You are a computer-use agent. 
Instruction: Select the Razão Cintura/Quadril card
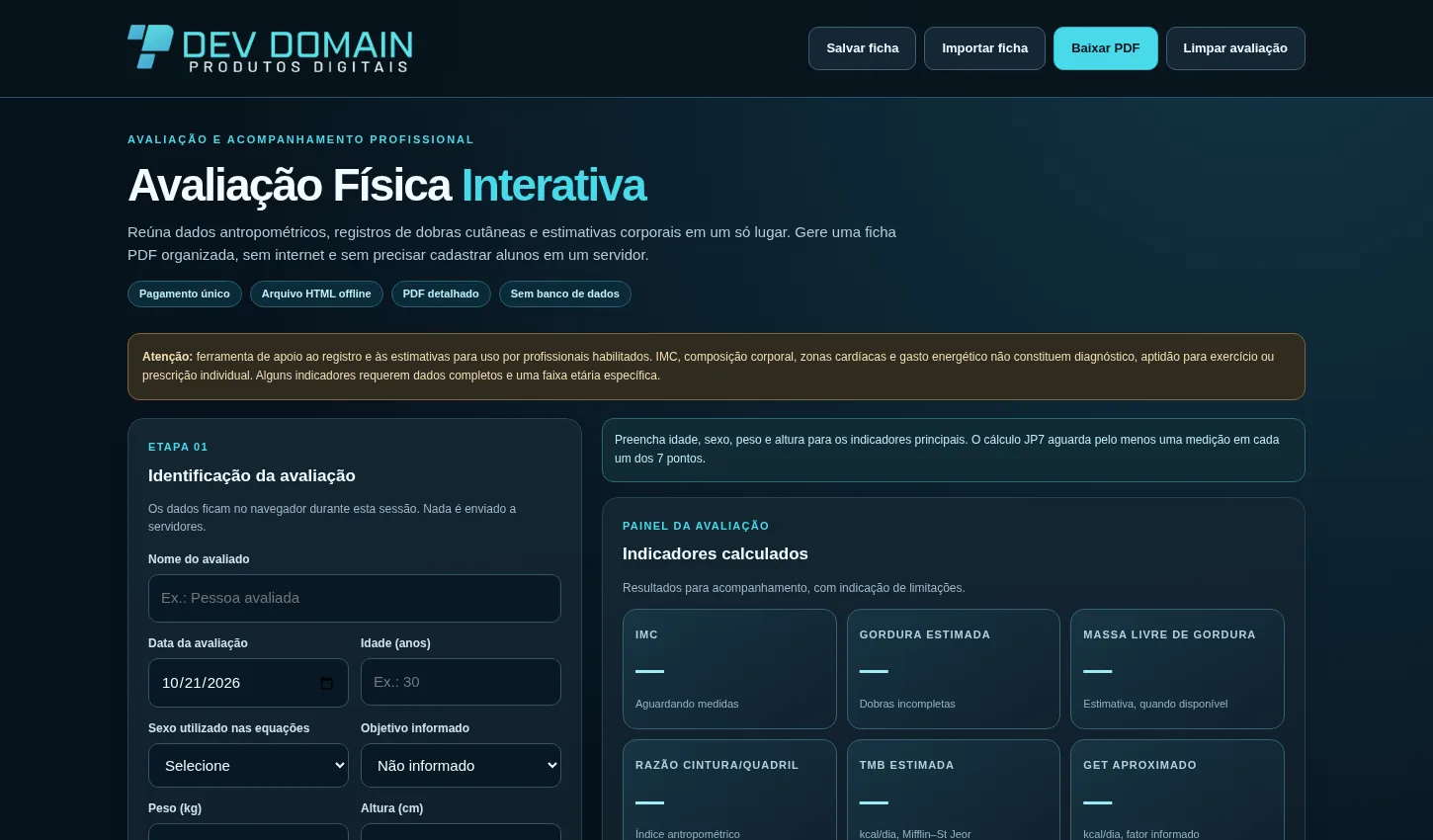729,791
